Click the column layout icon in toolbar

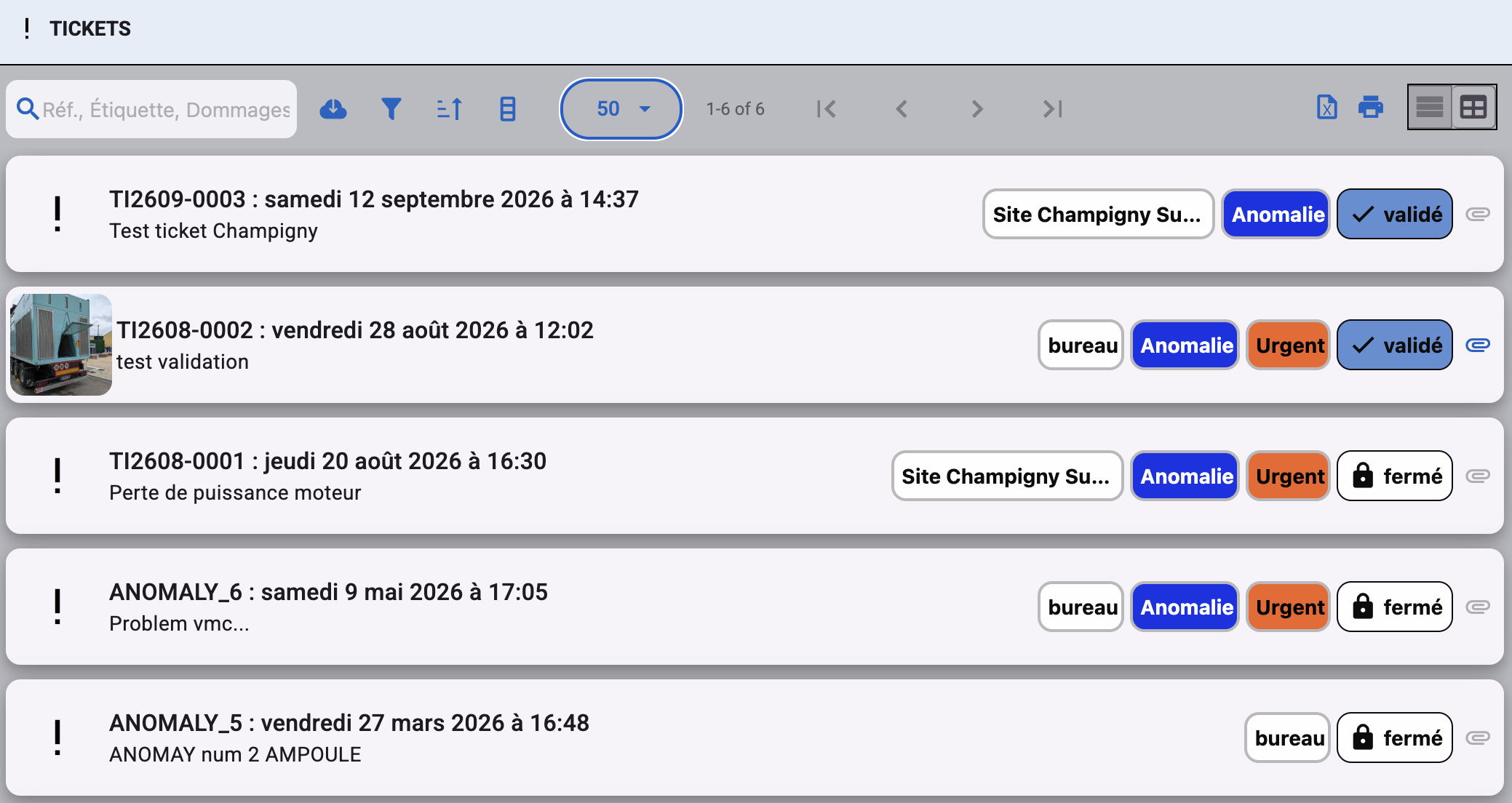508,109
